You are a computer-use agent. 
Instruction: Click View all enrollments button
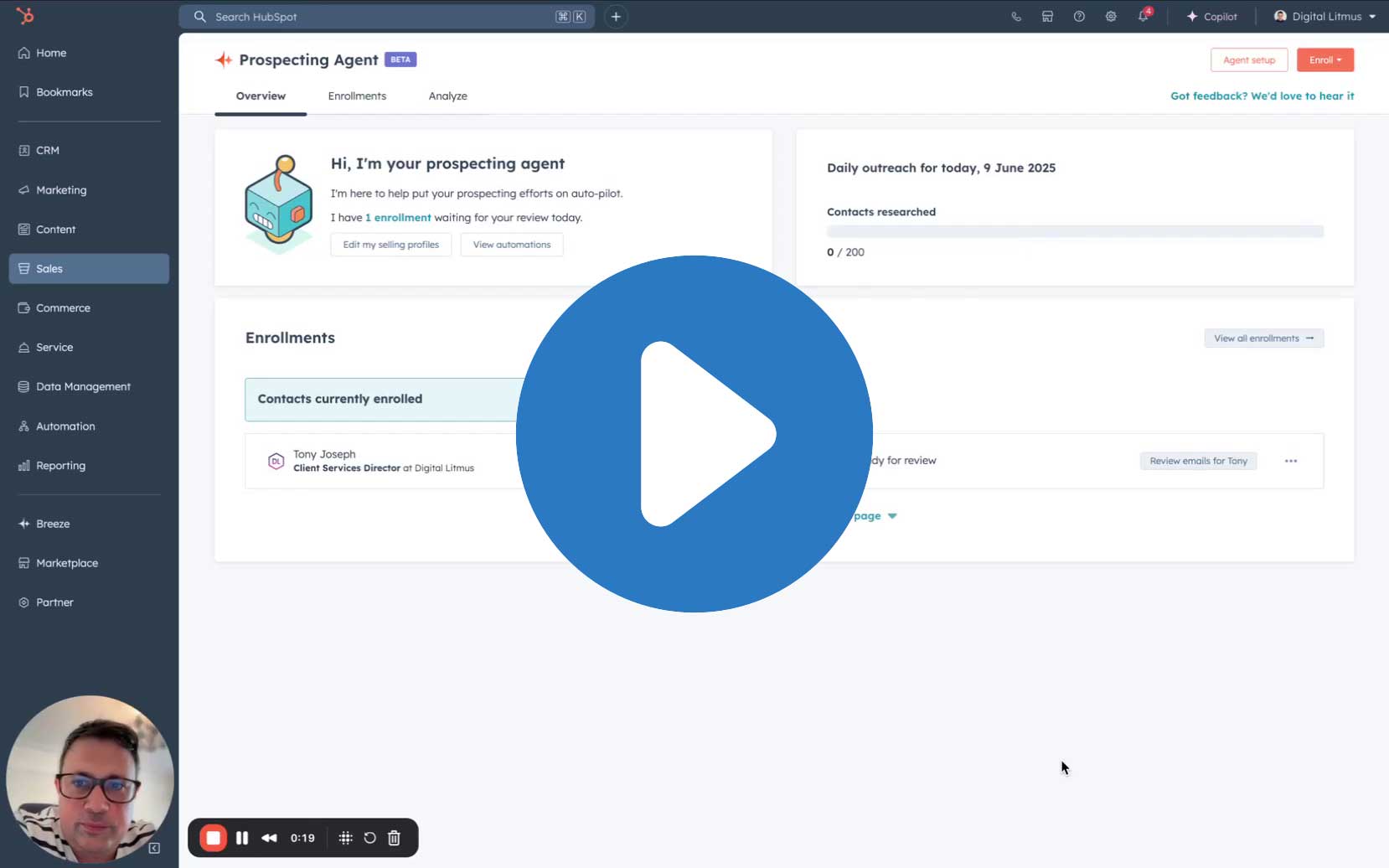[1264, 338]
